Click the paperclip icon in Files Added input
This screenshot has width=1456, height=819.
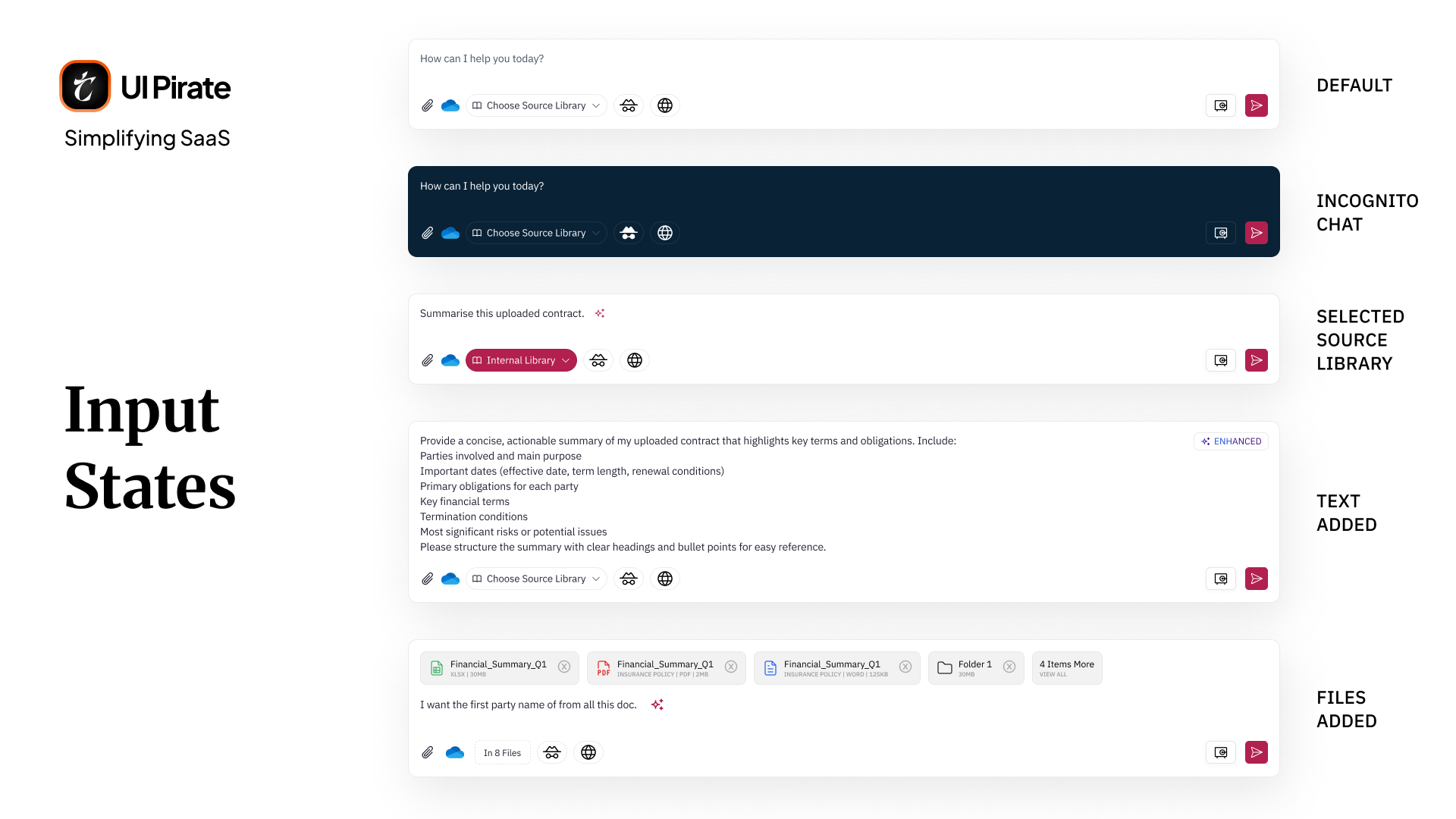point(428,752)
